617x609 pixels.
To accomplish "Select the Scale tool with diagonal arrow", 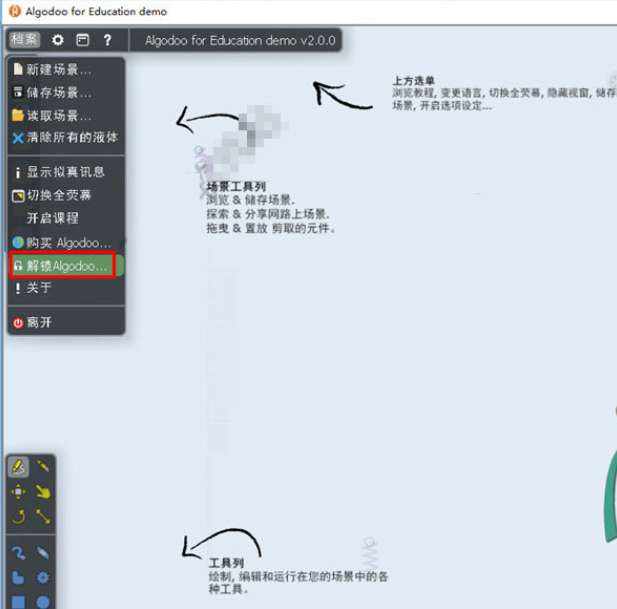I will pos(43,516).
